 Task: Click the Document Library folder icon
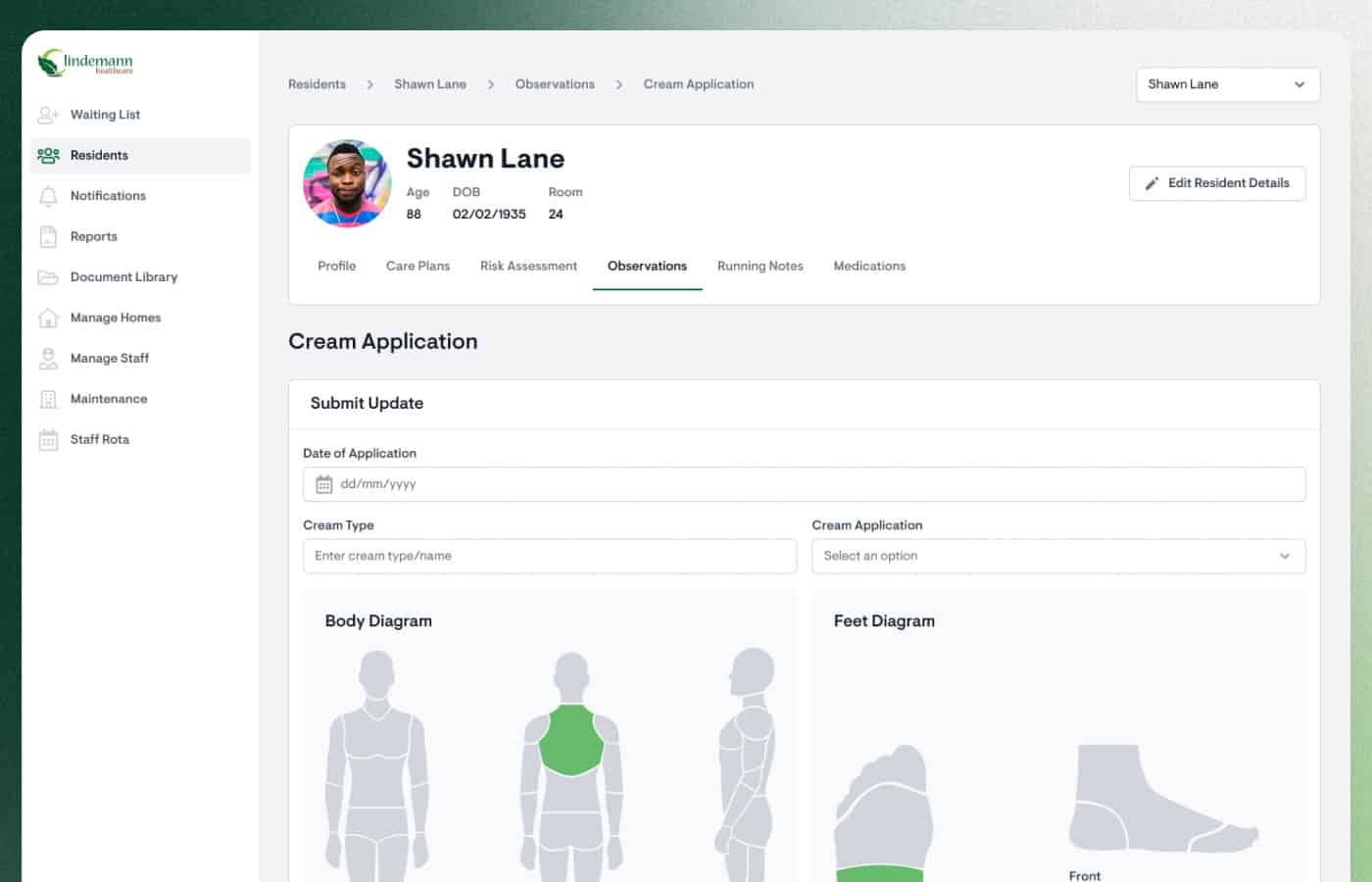[48, 277]
